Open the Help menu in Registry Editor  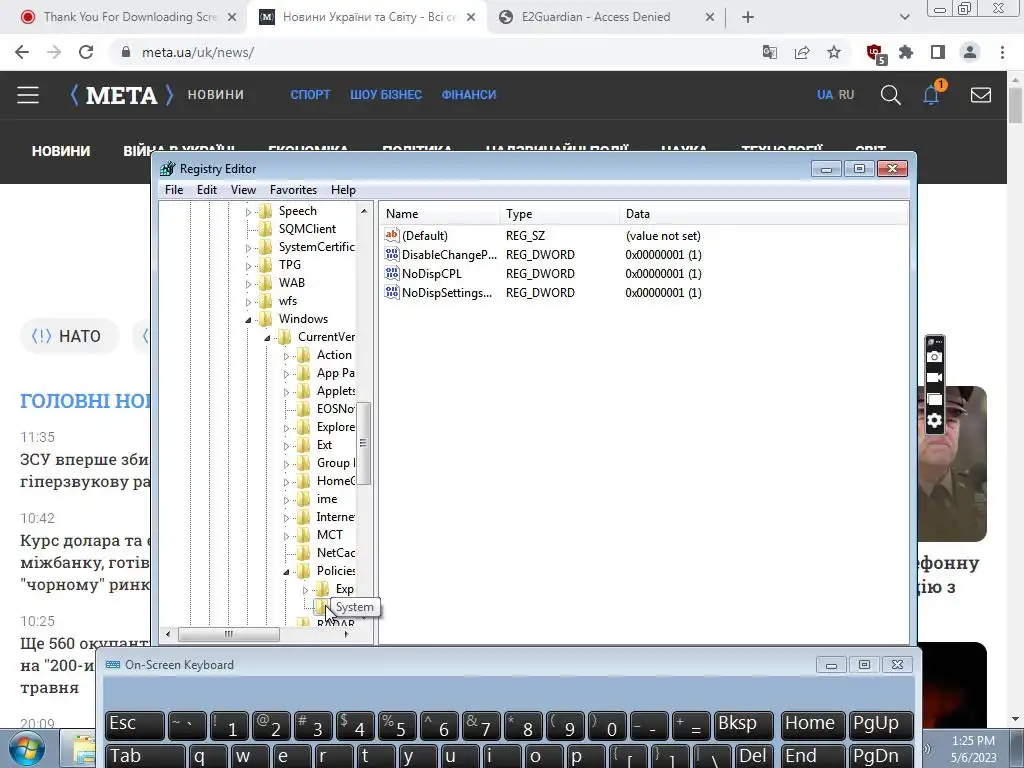tap(343, 190)
